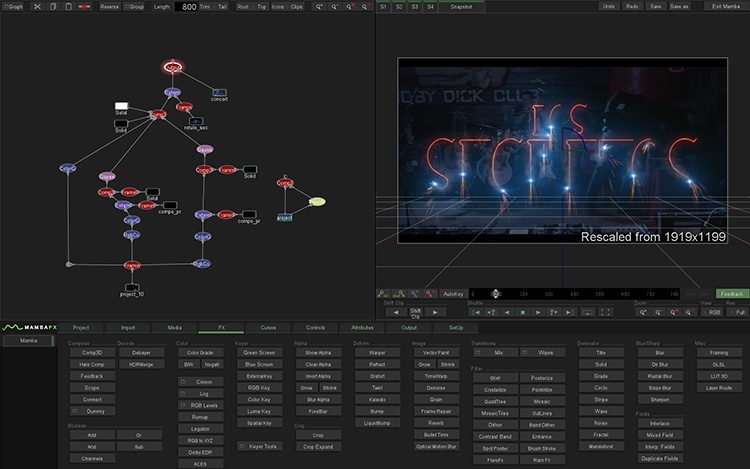The image size is (750, 469).
Task: Open the Attributes tab
Action: [x=362, y=327]
